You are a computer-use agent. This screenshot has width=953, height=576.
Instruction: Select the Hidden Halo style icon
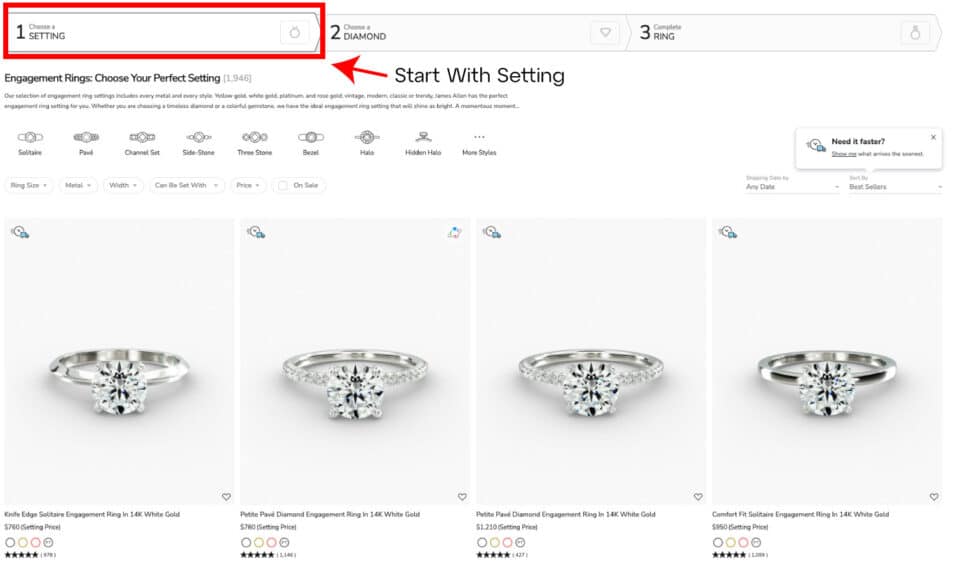(425, 141)
